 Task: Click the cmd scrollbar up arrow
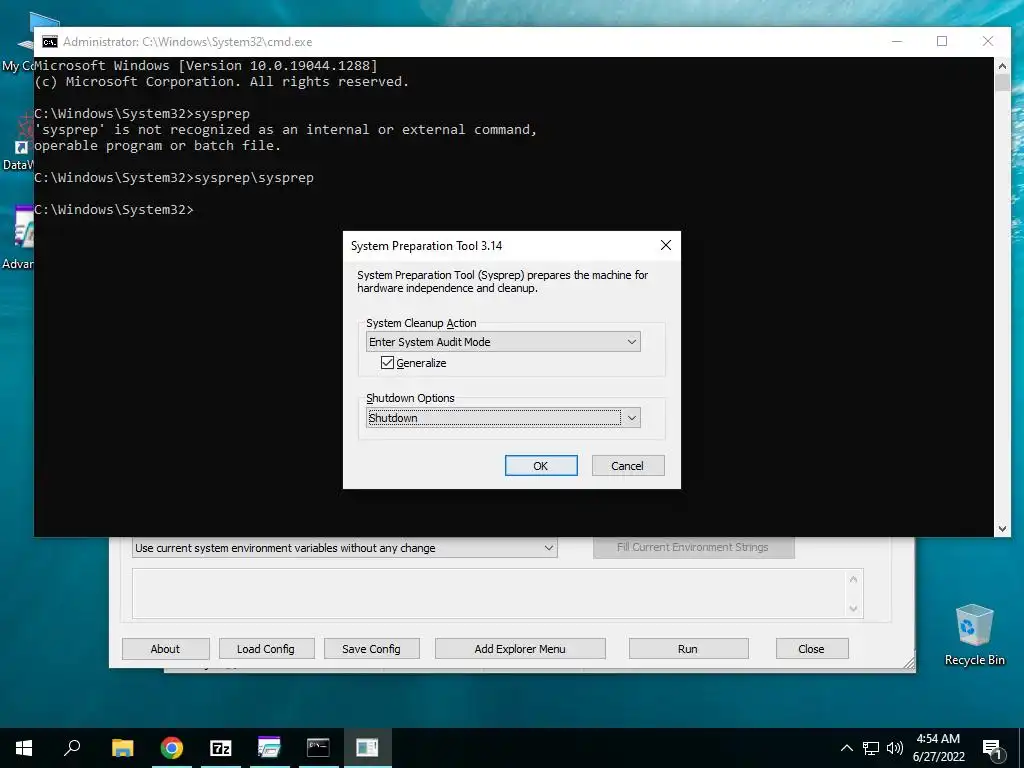(1002, 66)
